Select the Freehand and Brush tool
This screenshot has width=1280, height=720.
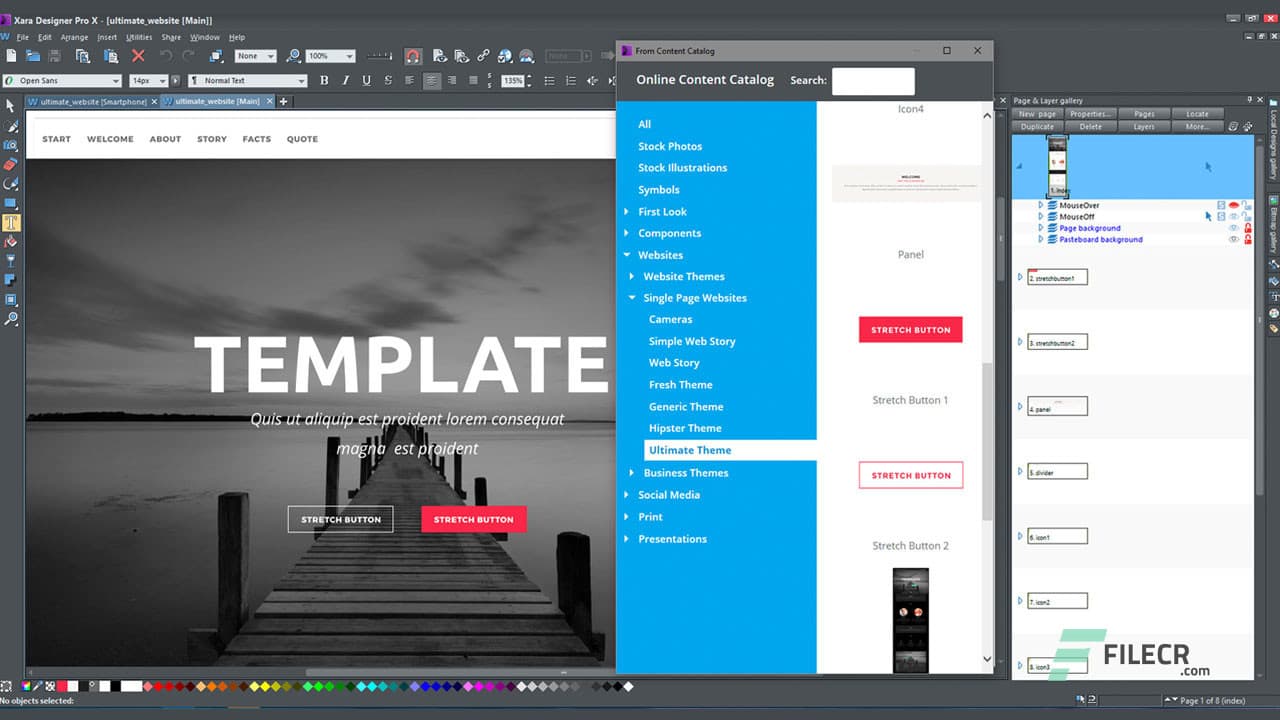click(x=12, y=126)
